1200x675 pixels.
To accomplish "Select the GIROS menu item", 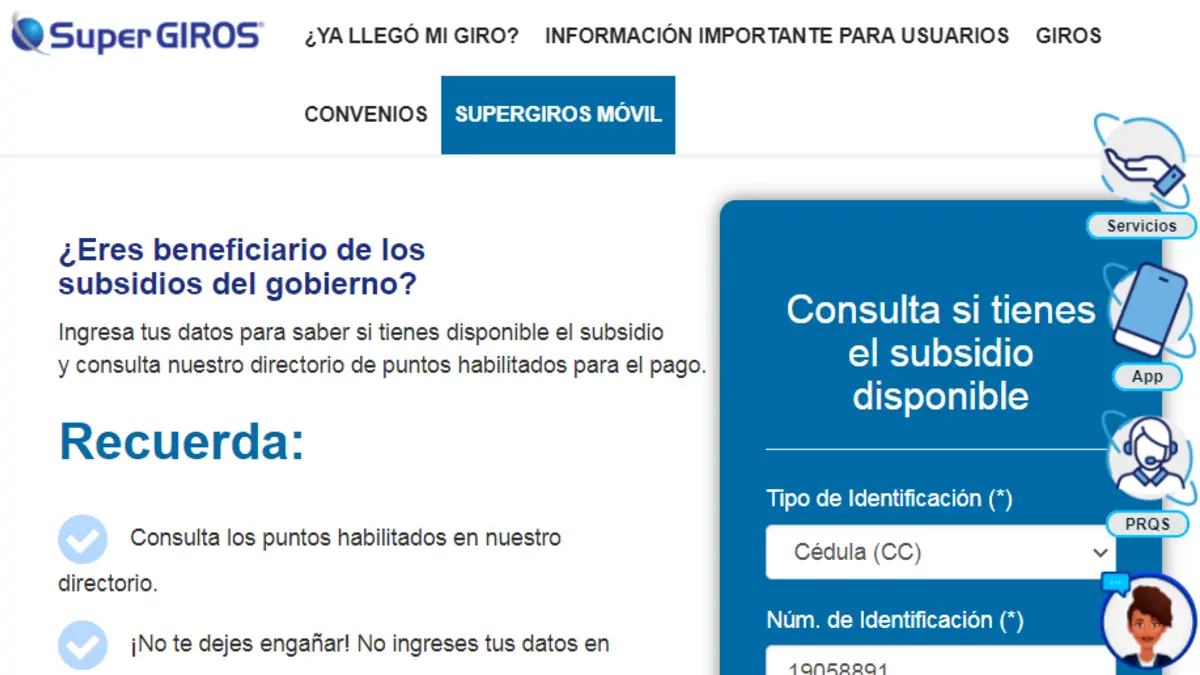I will pos(1068,36).
